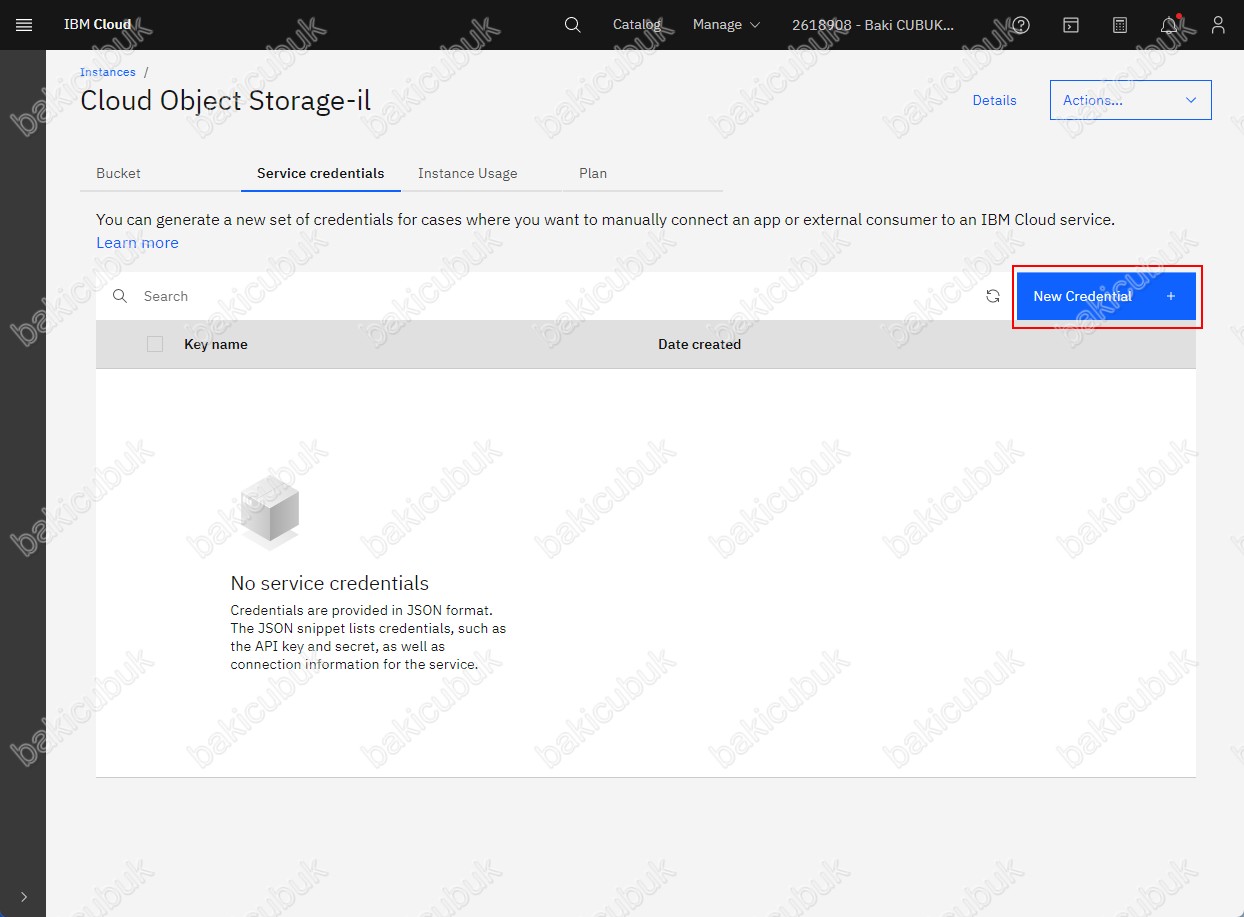Launch the IBM Cloud Shell icon
This screenshot has height=917, width=1244.
click(x=1070, y=25)
